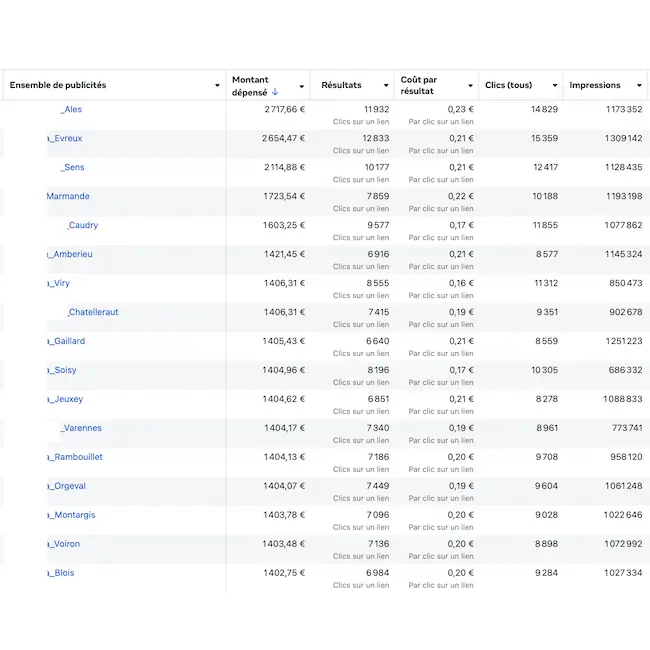650x650 pixels.
Task: Click the cost per result 0,22 €
Action: [x=461, y=196]
